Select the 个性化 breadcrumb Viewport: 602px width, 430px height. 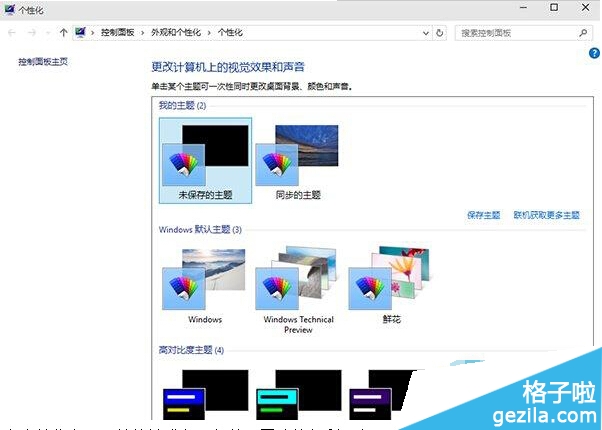tap(230, 33)
